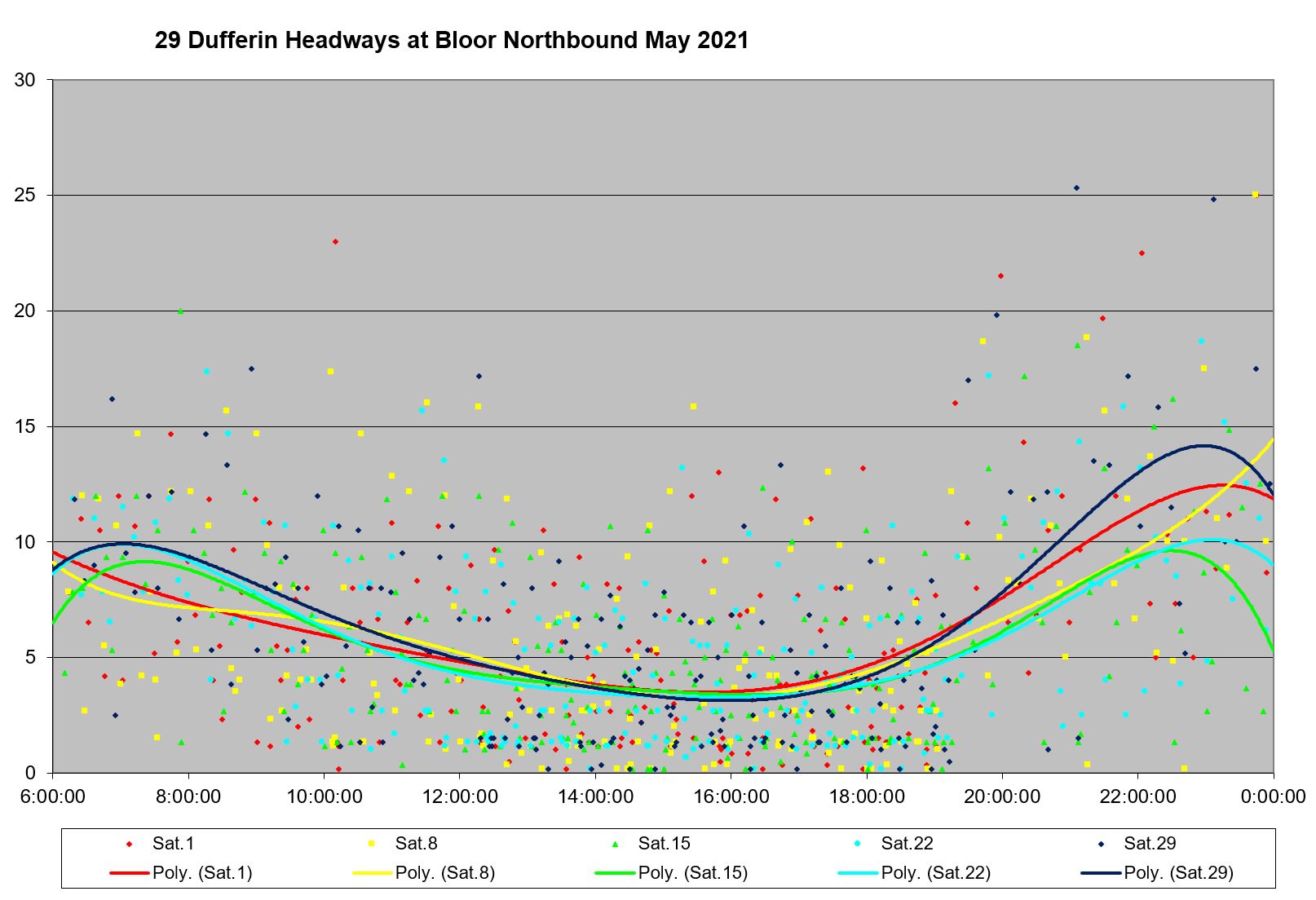Select the Poly. (Sat.29) legend label

point(1178,873)
